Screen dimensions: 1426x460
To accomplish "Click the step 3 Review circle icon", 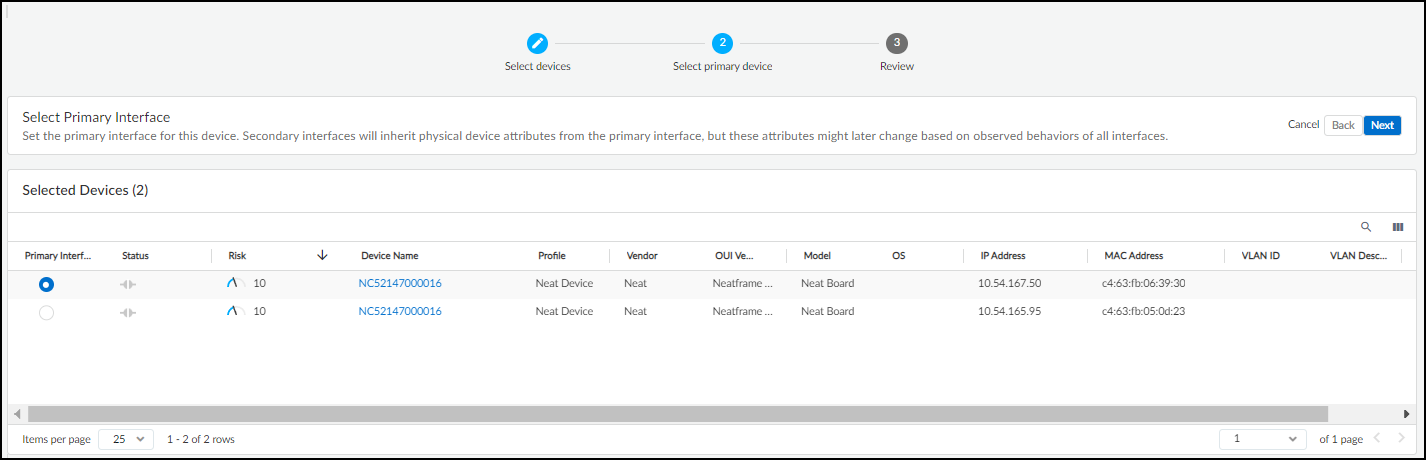I will (x=897, y=43).
